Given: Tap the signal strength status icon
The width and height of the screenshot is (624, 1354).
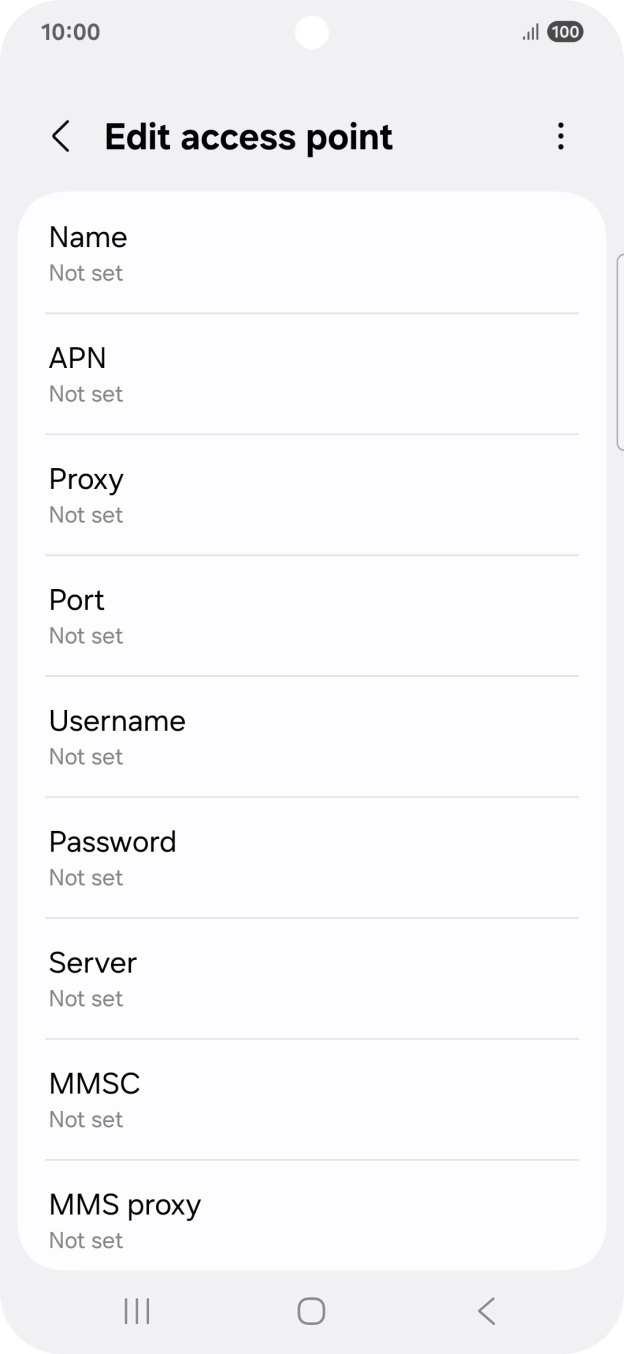Looking at the screenshot, I should [x=530, y=32].
